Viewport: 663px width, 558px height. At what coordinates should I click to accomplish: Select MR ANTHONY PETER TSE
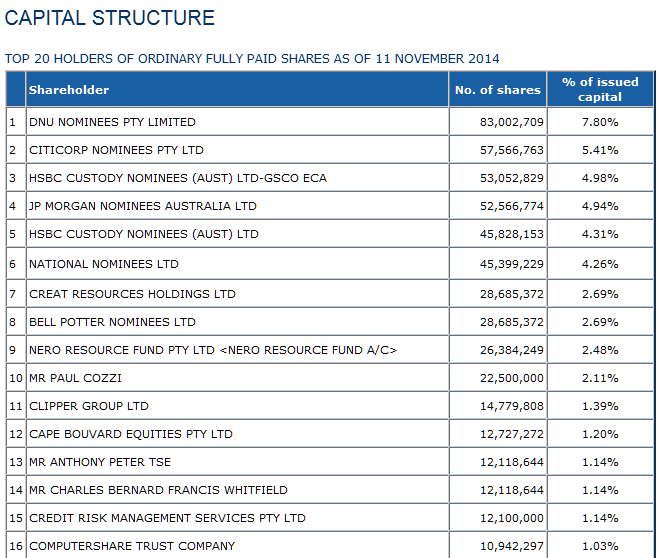[100, 462]
